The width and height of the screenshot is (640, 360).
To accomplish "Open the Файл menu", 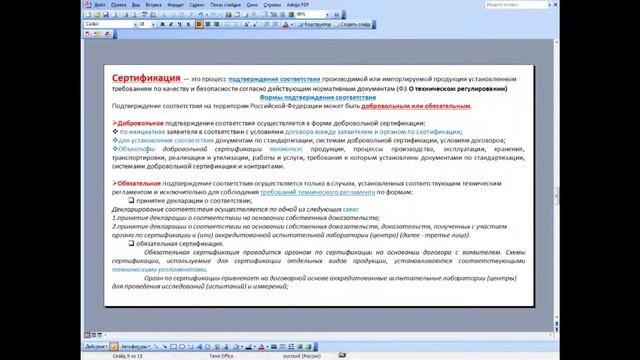I will 100,5.
